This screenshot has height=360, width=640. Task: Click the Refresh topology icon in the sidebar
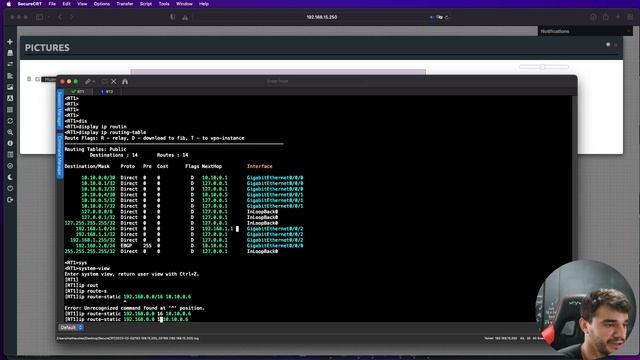point(10,121)
